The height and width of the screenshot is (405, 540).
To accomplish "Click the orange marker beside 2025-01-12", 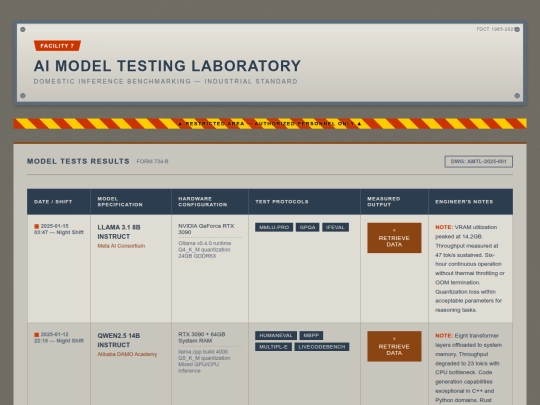I will coord(37,335).
